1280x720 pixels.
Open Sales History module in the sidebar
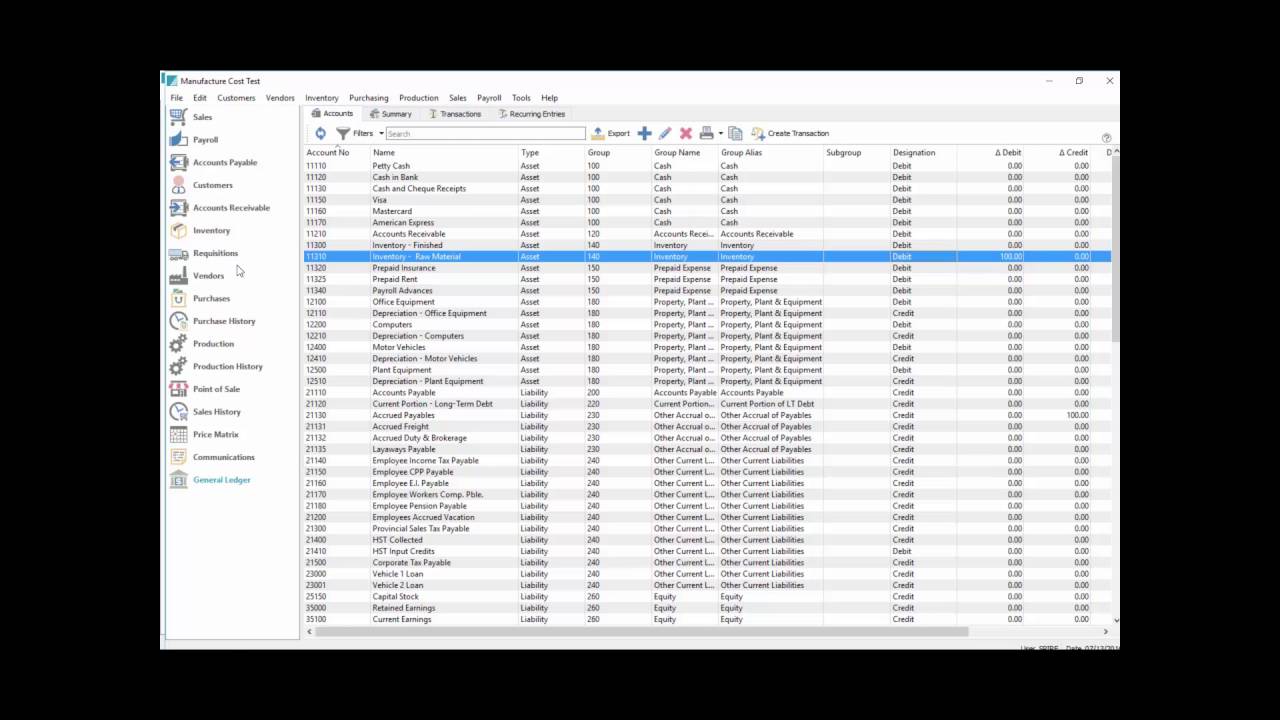(217, 412)
